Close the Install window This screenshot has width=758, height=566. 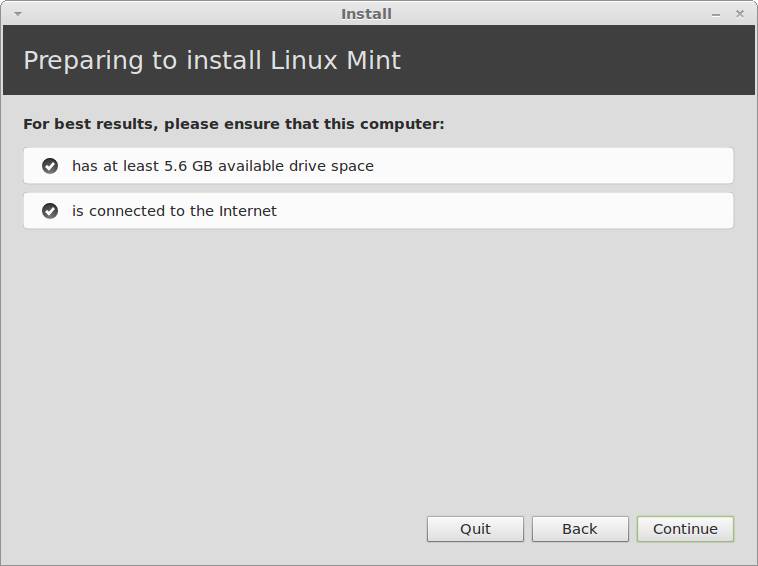click(740, 14)
